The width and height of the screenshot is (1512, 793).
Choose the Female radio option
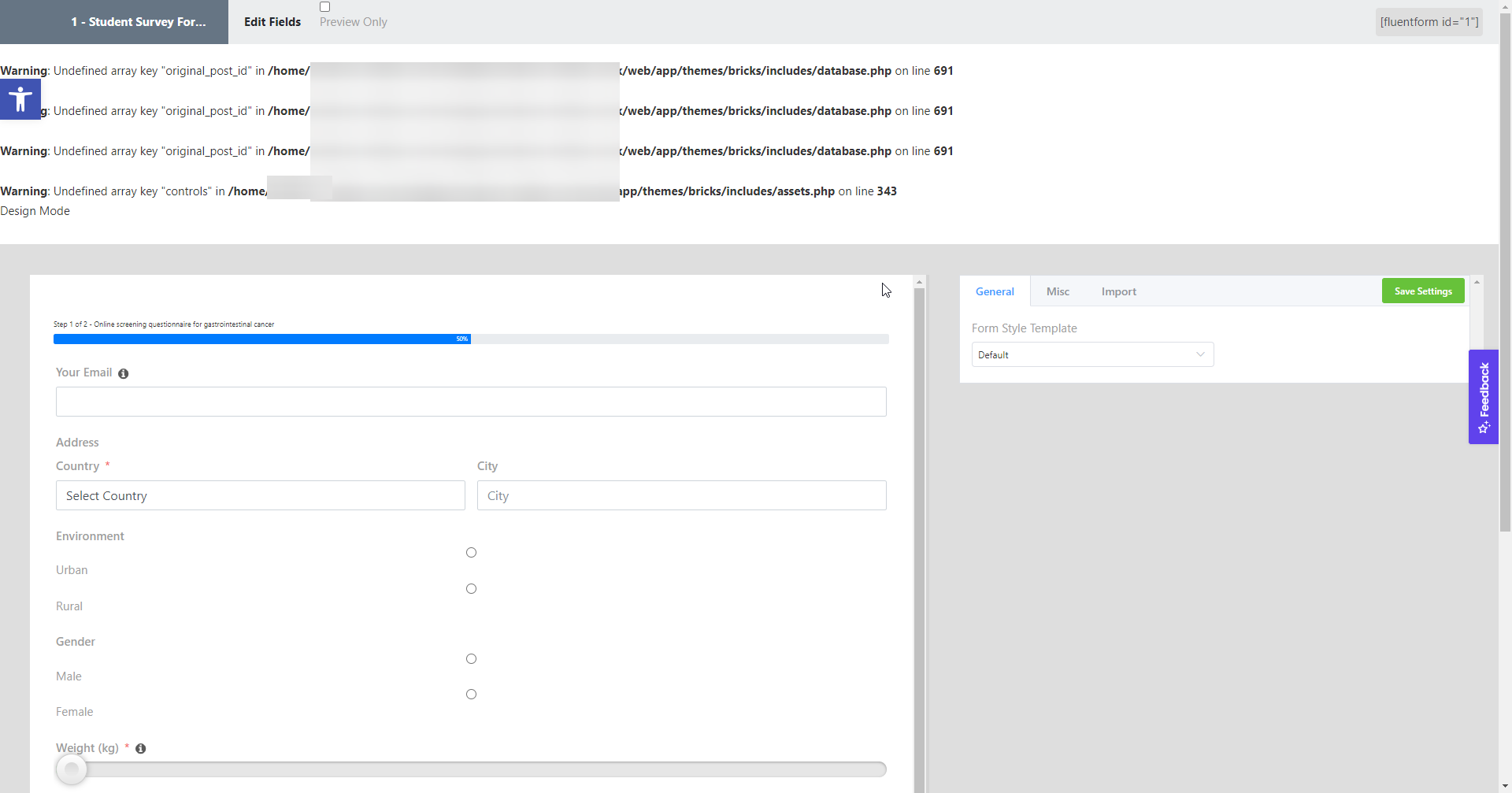click(x=471, y=695)
